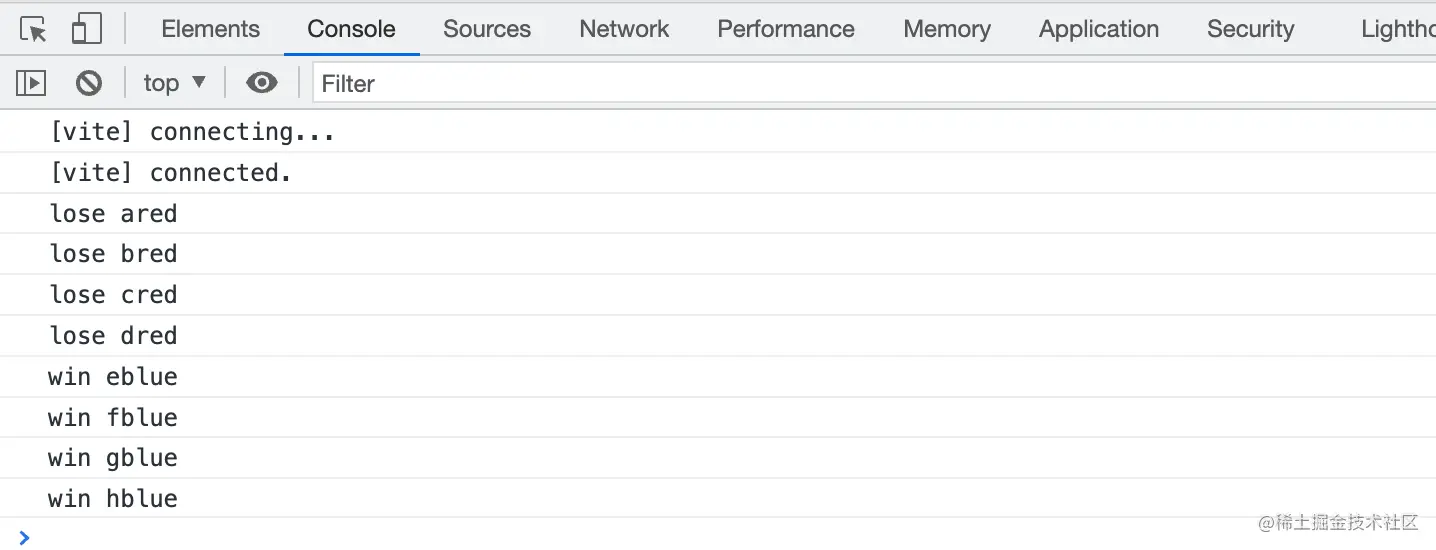Show the console sidebar panel
The height and width of the screenshot is (550, 1436).
pos(31,83)
